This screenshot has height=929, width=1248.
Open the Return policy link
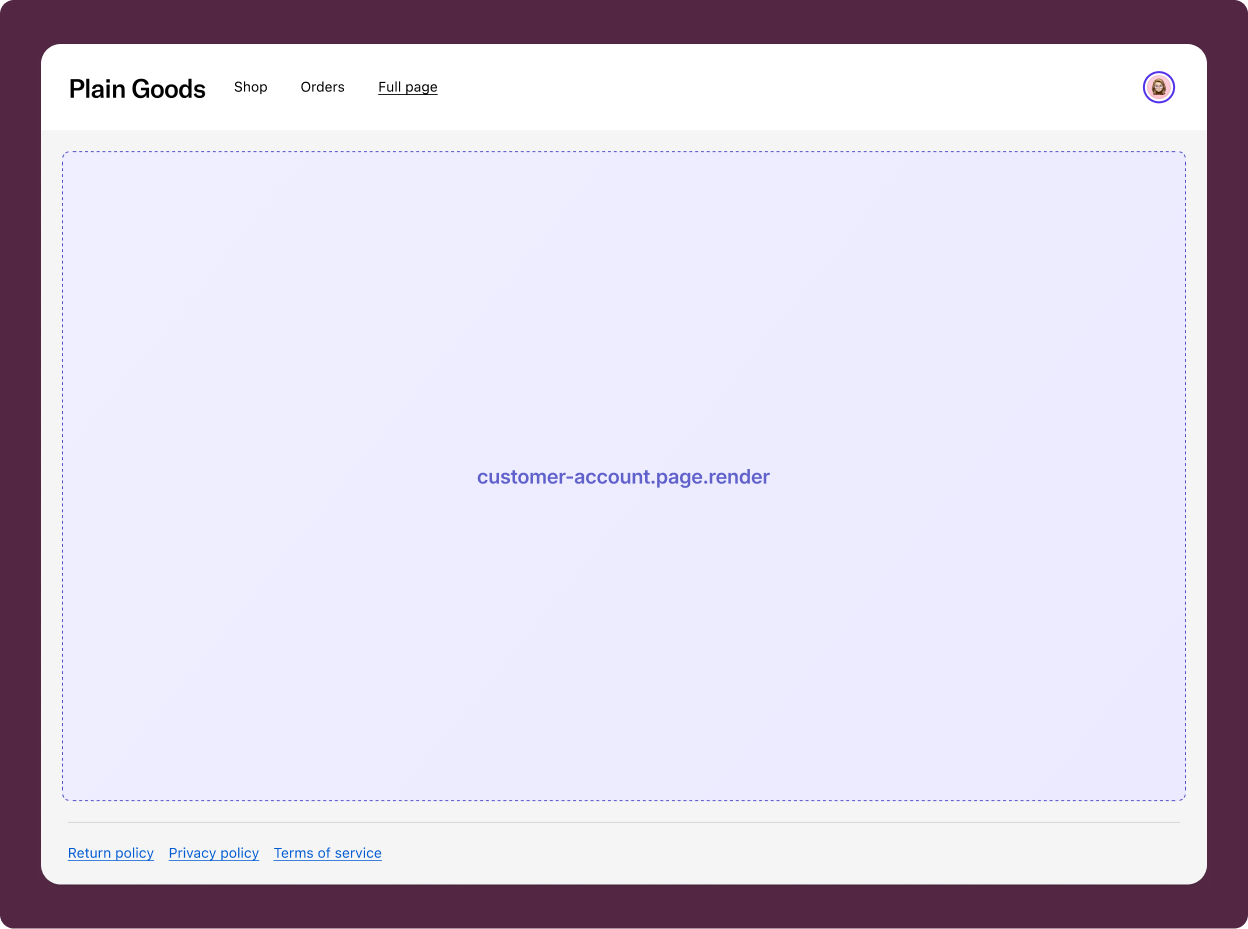(111, 853)
